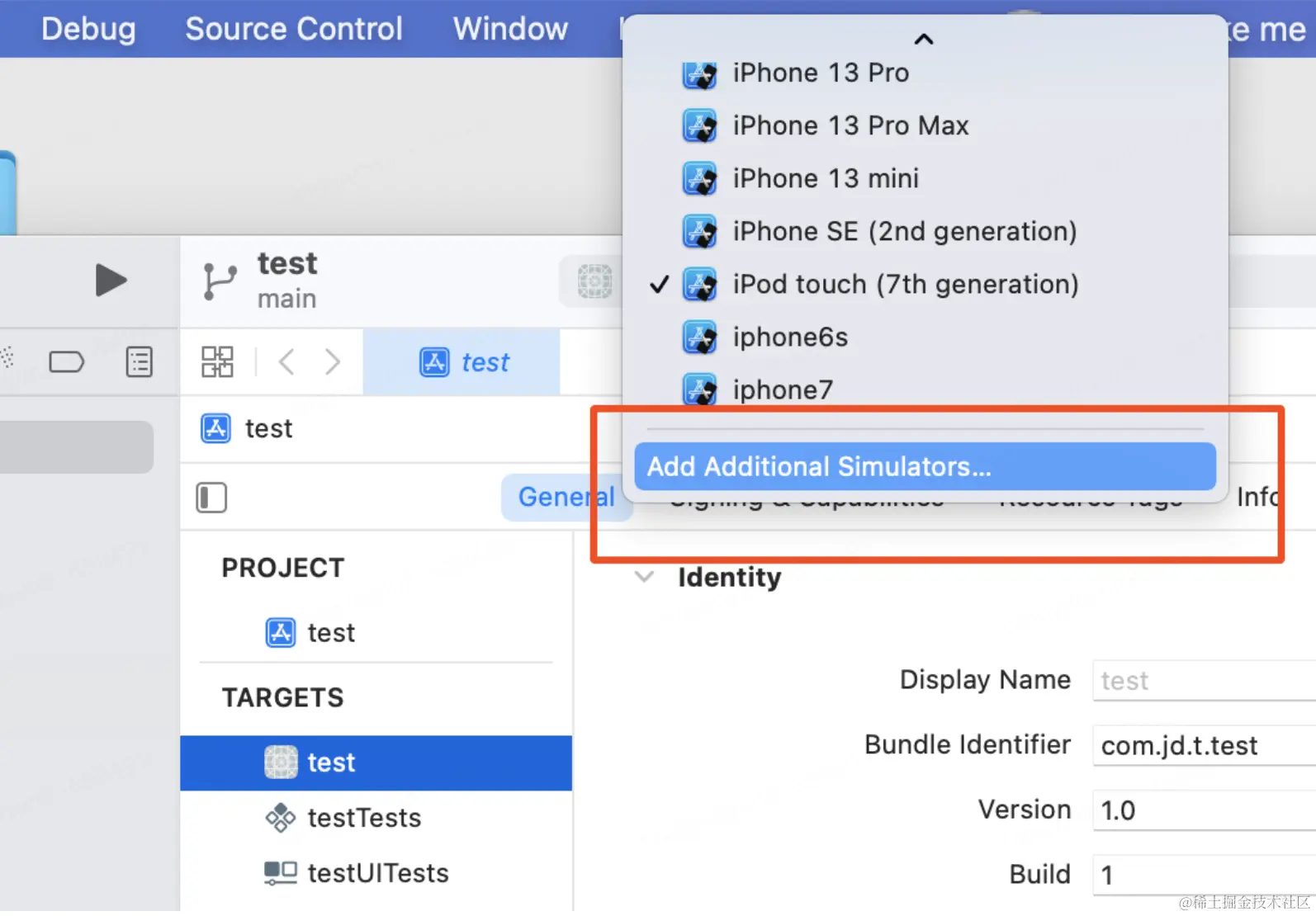The width and height of the screenshot is (1316, 916).
Task: Go forward with the right chevron
Action: tap(332, 361)
